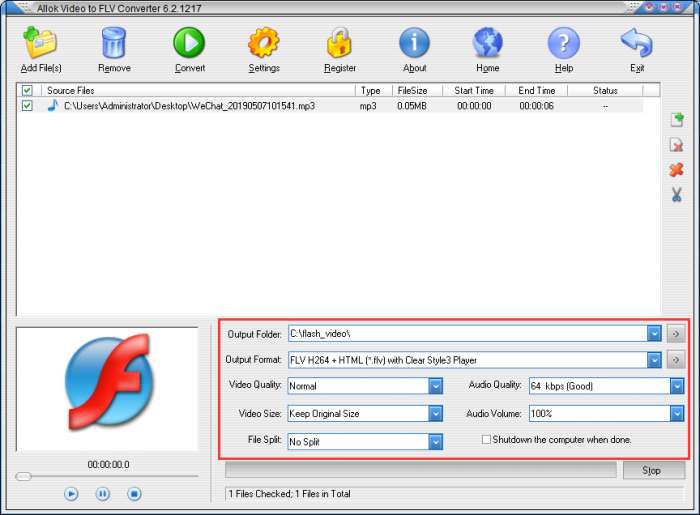Image resolution: width=700 pixels, height=515 pixels.
Task: Click the Register padlock icon
Action: [339, 42]
